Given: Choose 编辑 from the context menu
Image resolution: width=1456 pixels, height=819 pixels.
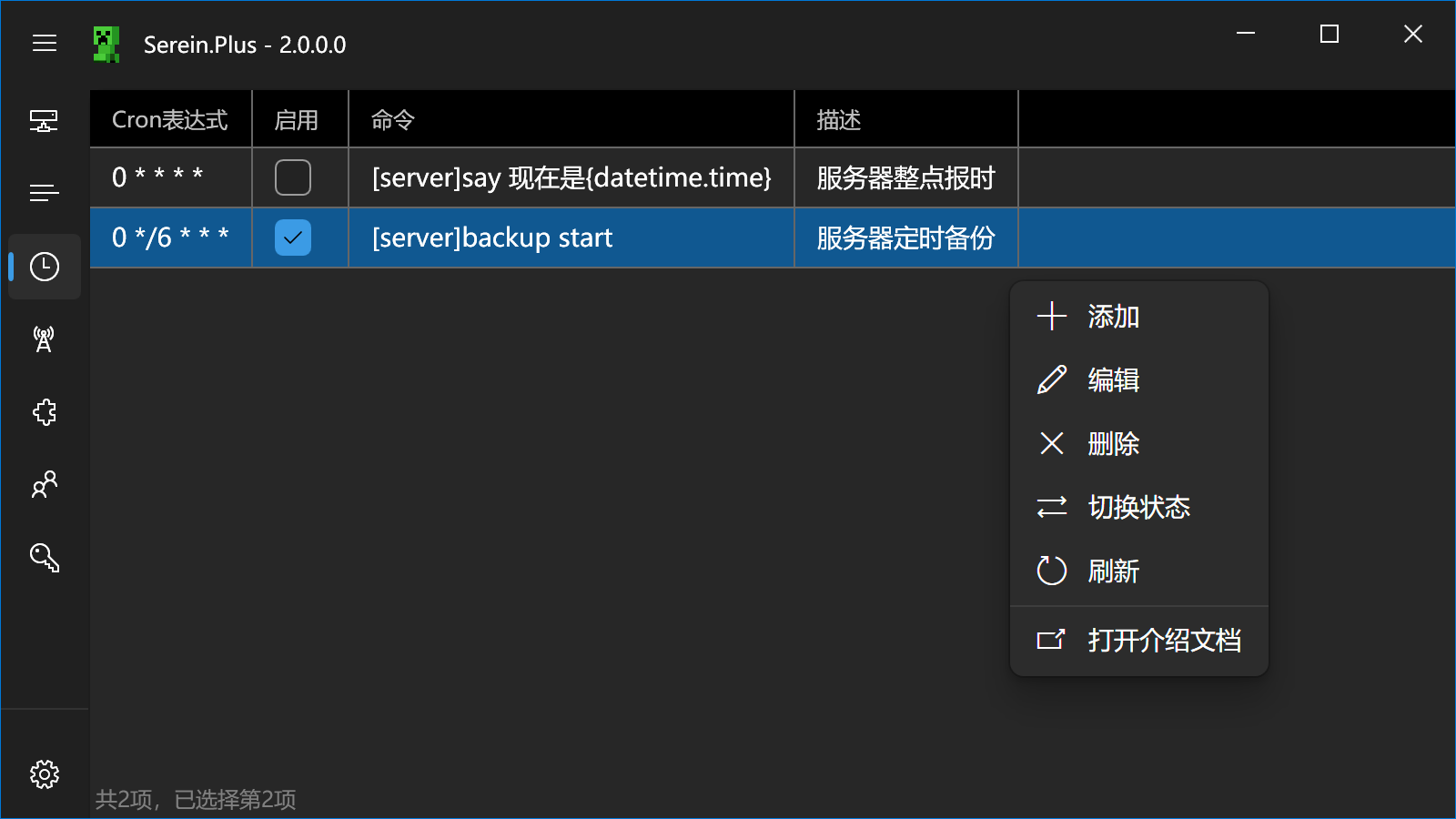Looking at the screenshot, I should (1139, 380).
